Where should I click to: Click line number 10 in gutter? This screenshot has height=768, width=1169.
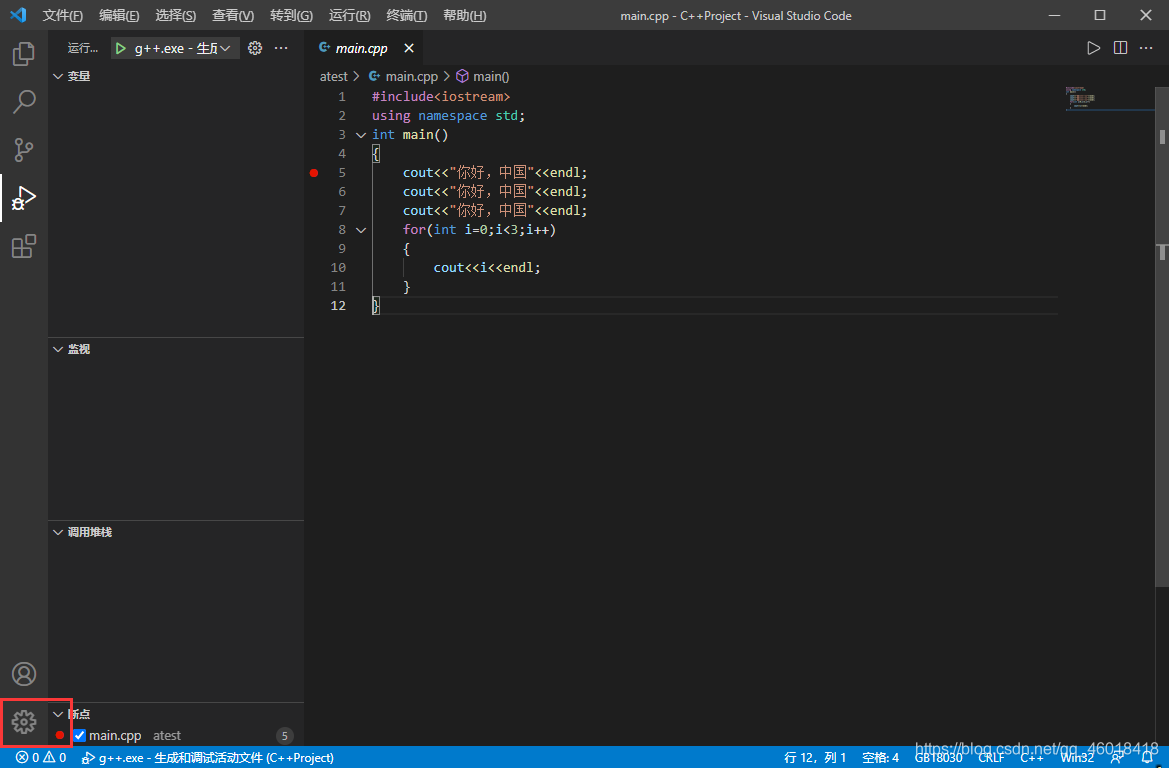coord(338,268)
